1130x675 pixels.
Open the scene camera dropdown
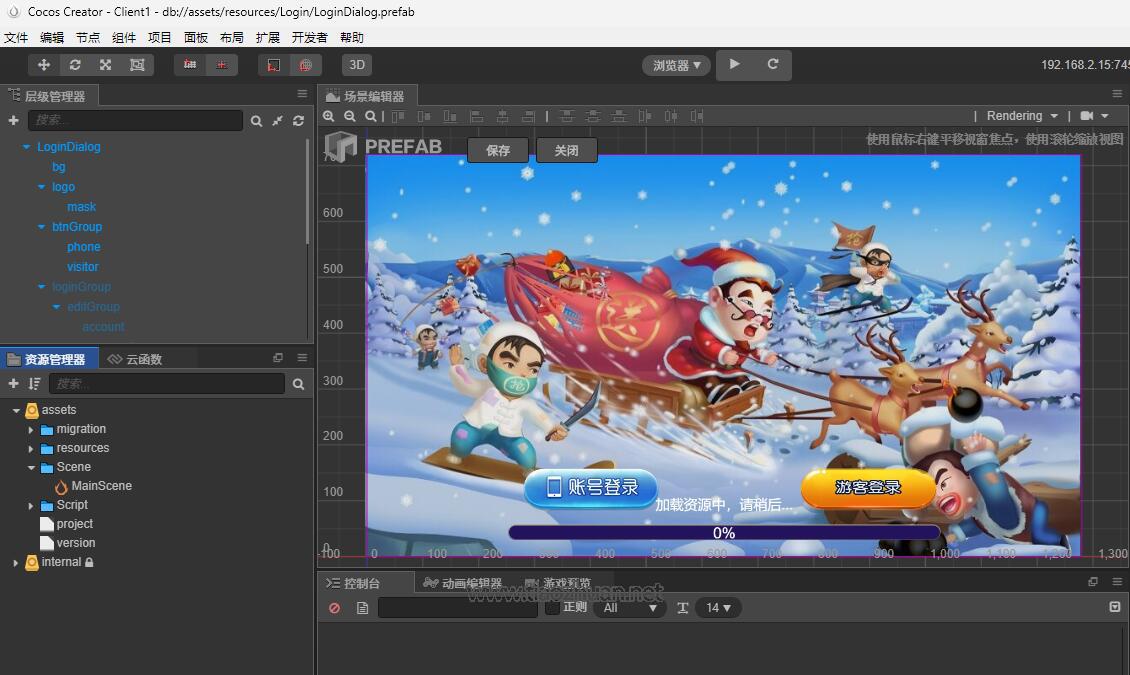tap(1094, 116)
